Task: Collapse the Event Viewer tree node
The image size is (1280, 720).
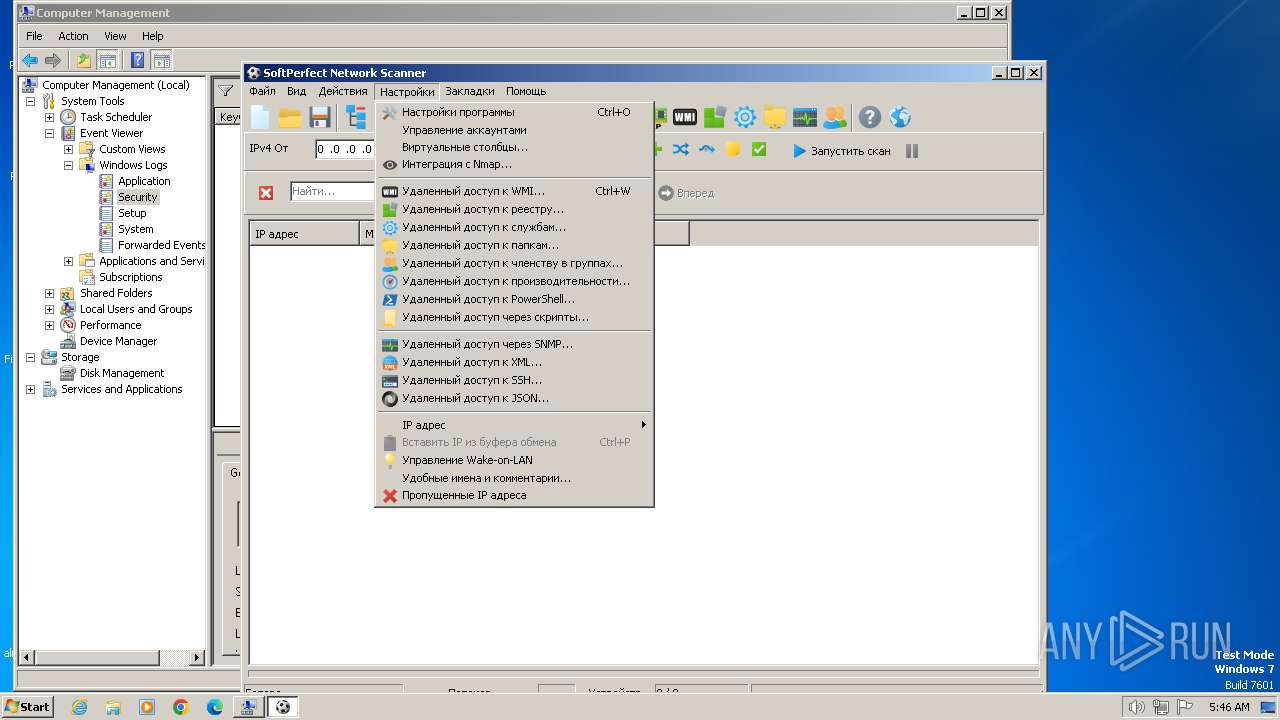Action: [49, 133]
